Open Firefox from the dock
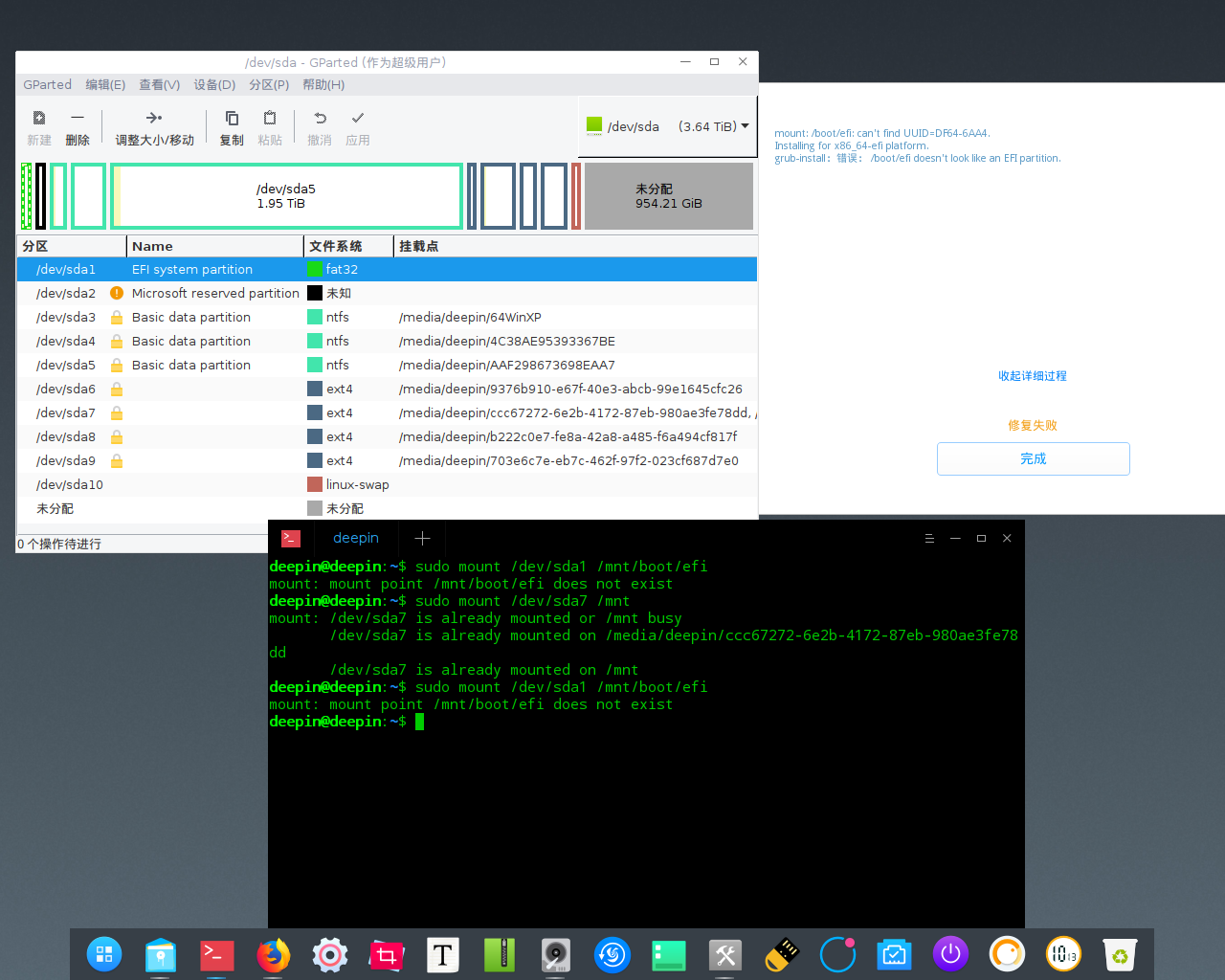This screenshot has width=1225, height=980. pyautogui.click(x=274, y=954)
